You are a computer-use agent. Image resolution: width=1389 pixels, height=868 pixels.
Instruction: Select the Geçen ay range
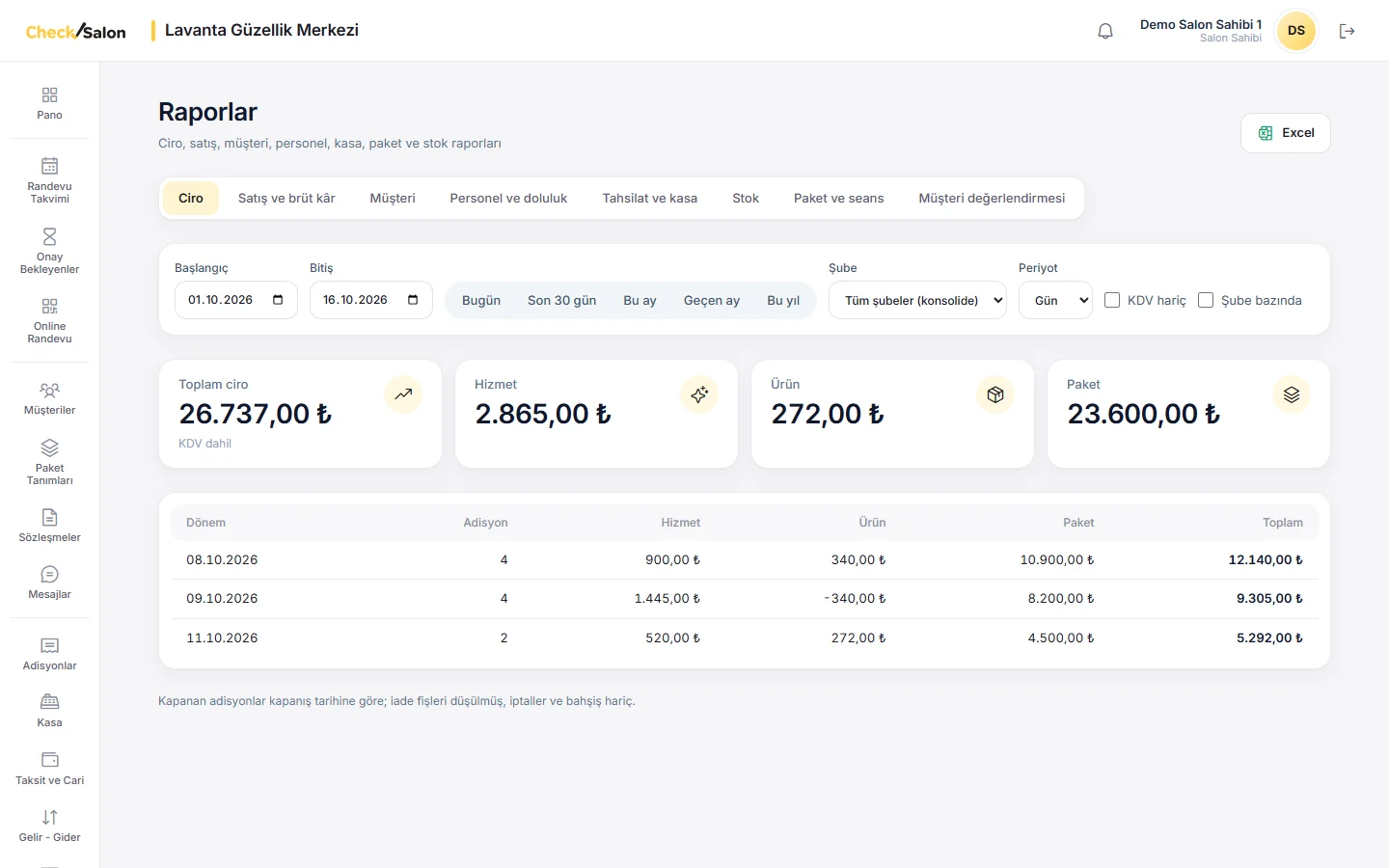(x=712, y=300)
